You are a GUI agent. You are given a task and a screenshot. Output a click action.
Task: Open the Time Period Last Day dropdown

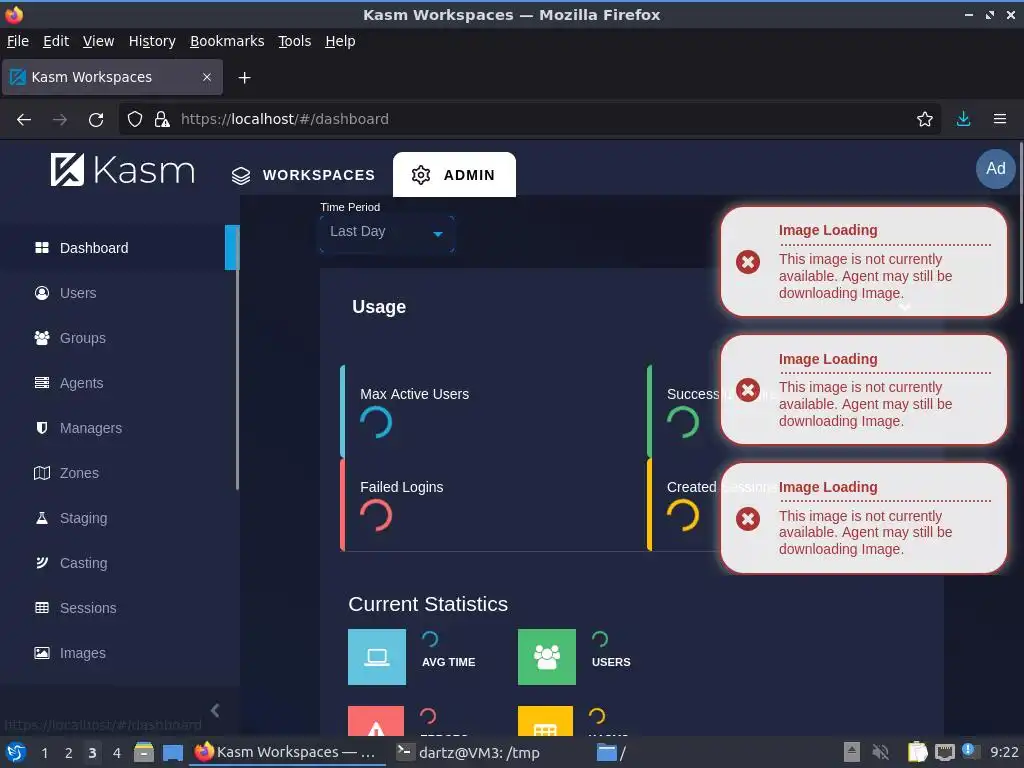[x=387, y=232]
